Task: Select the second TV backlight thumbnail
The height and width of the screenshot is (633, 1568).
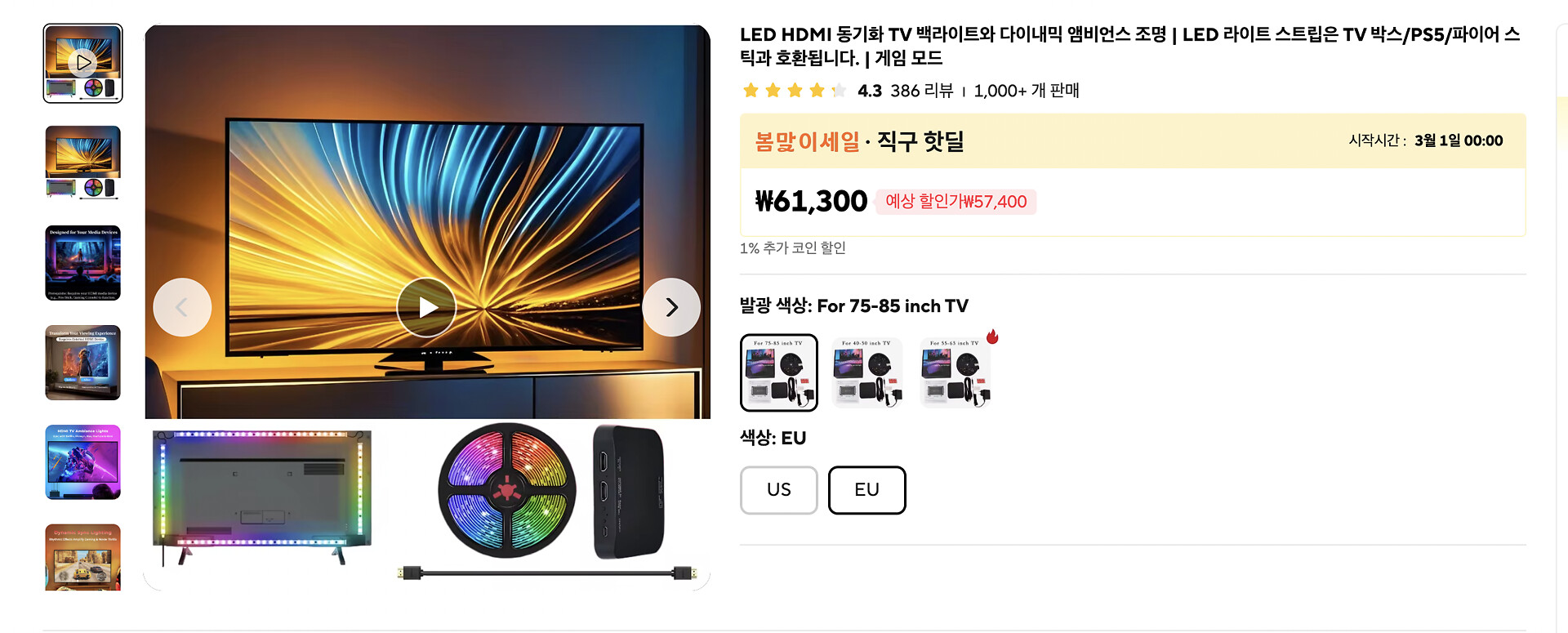Action: (82, 163)
